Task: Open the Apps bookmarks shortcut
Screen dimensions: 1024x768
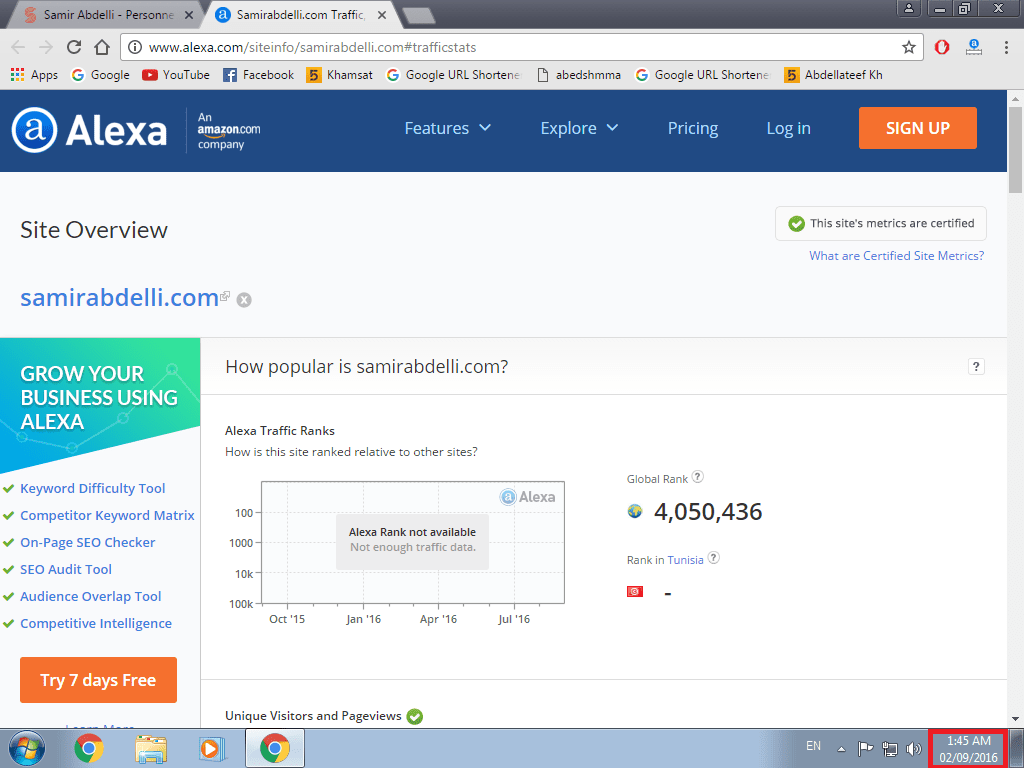Action: tap(34, 75)
